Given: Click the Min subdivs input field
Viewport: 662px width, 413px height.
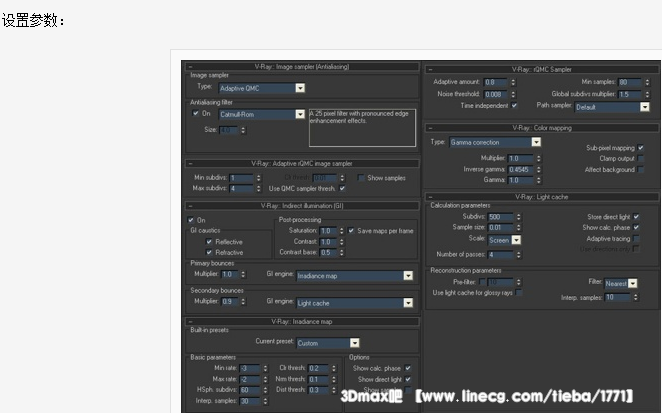Looking at the screenshot, I should (241, 178).
